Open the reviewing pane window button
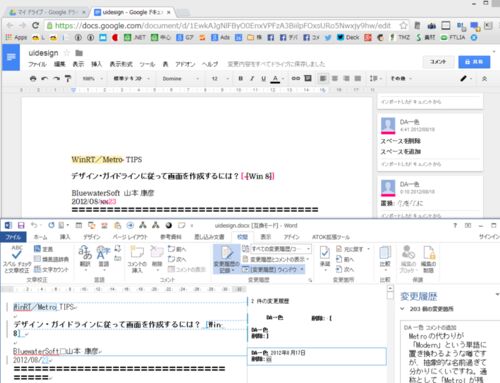The image size is (500, 383). 273,269
